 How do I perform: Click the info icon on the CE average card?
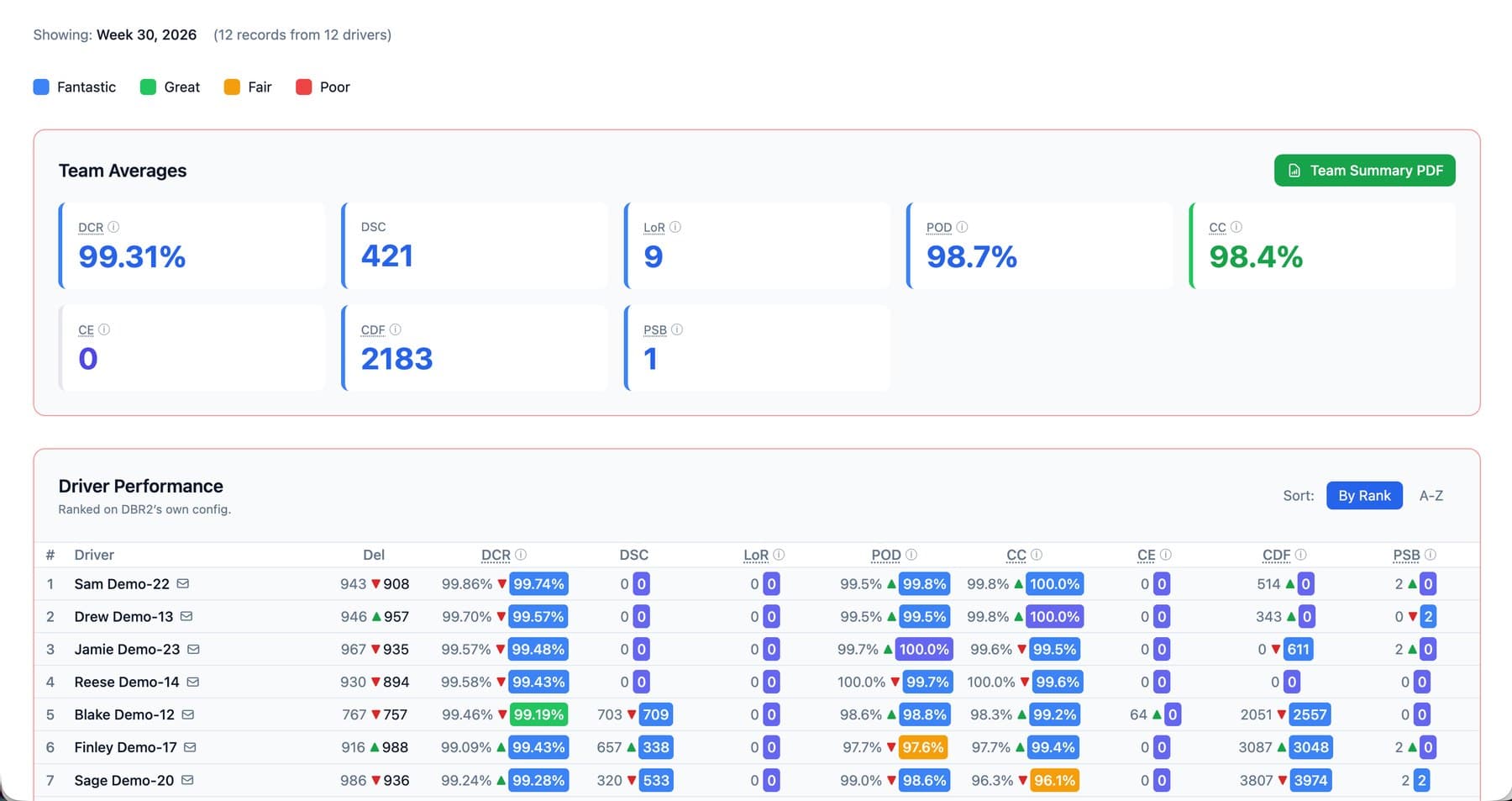click(104, 329)
